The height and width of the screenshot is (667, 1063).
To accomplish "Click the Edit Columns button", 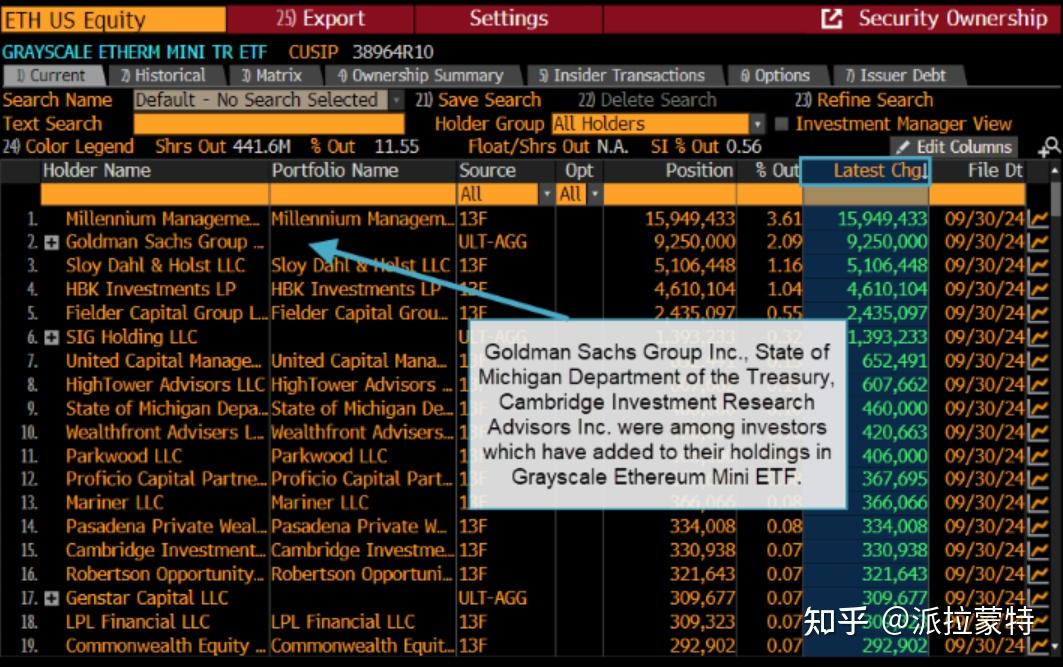I will click(953, 148).
